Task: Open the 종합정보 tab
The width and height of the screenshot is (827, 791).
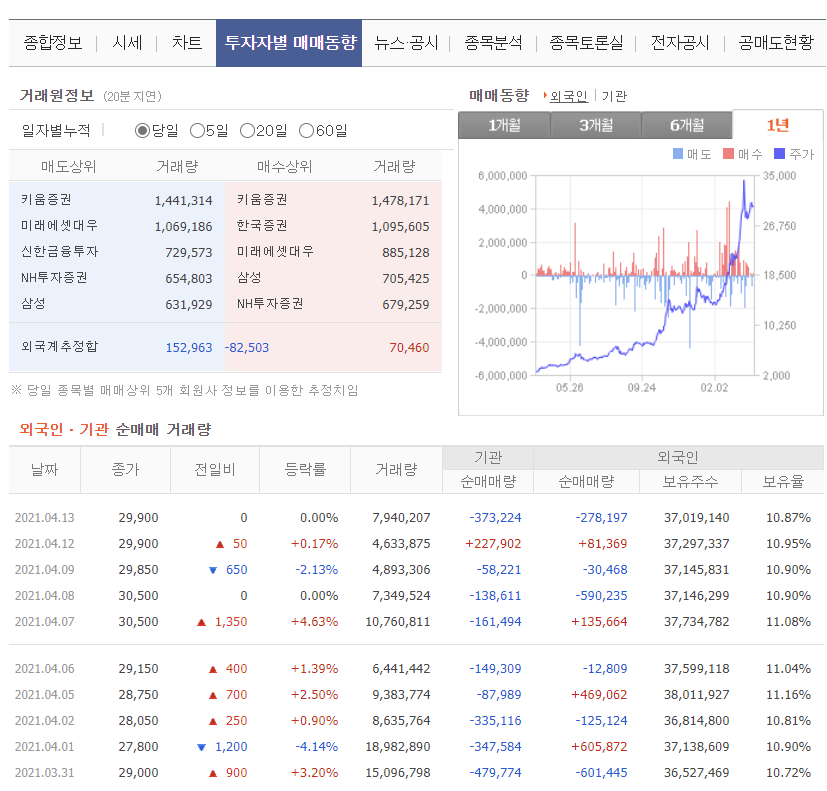Action: [53, 43]
